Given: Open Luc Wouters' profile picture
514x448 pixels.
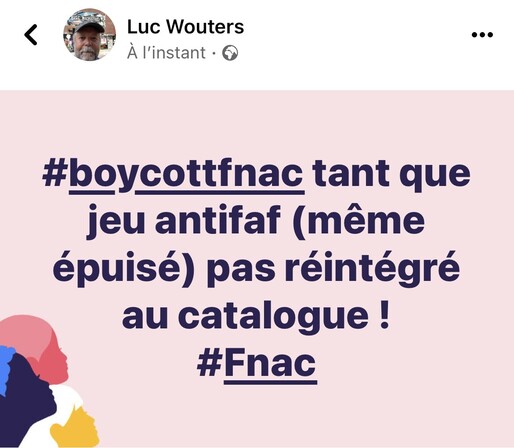Looking at the screenshot, I should tap(89, 35).
